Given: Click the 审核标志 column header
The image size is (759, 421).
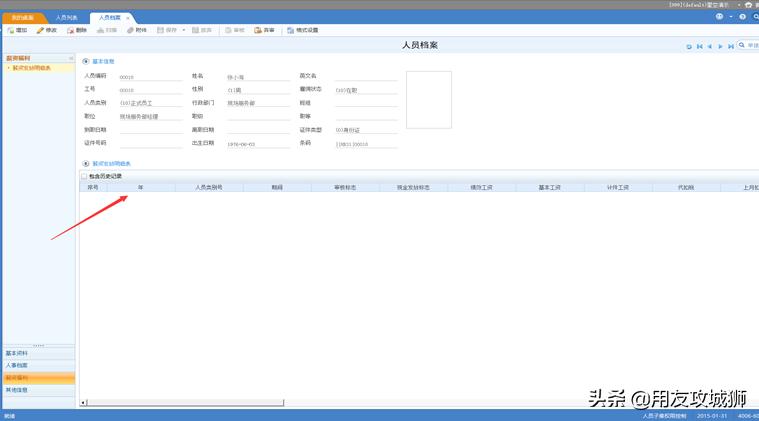Looking at the screenshot, I should [x=345, y=187].
